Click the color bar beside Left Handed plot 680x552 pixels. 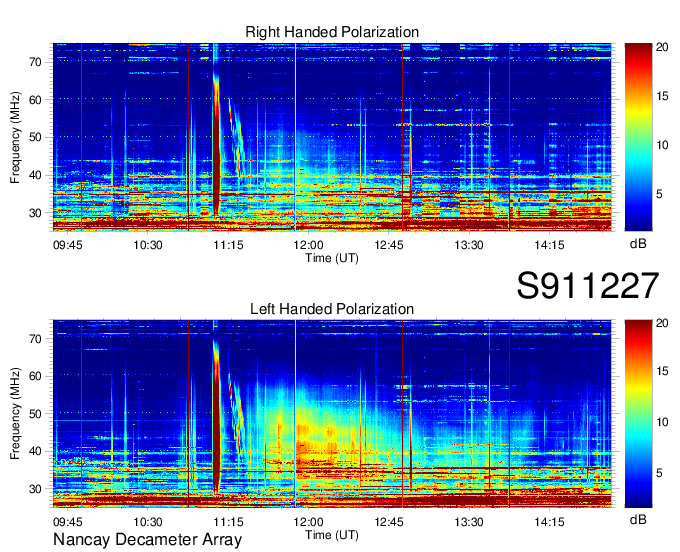[x=638, y=414]
